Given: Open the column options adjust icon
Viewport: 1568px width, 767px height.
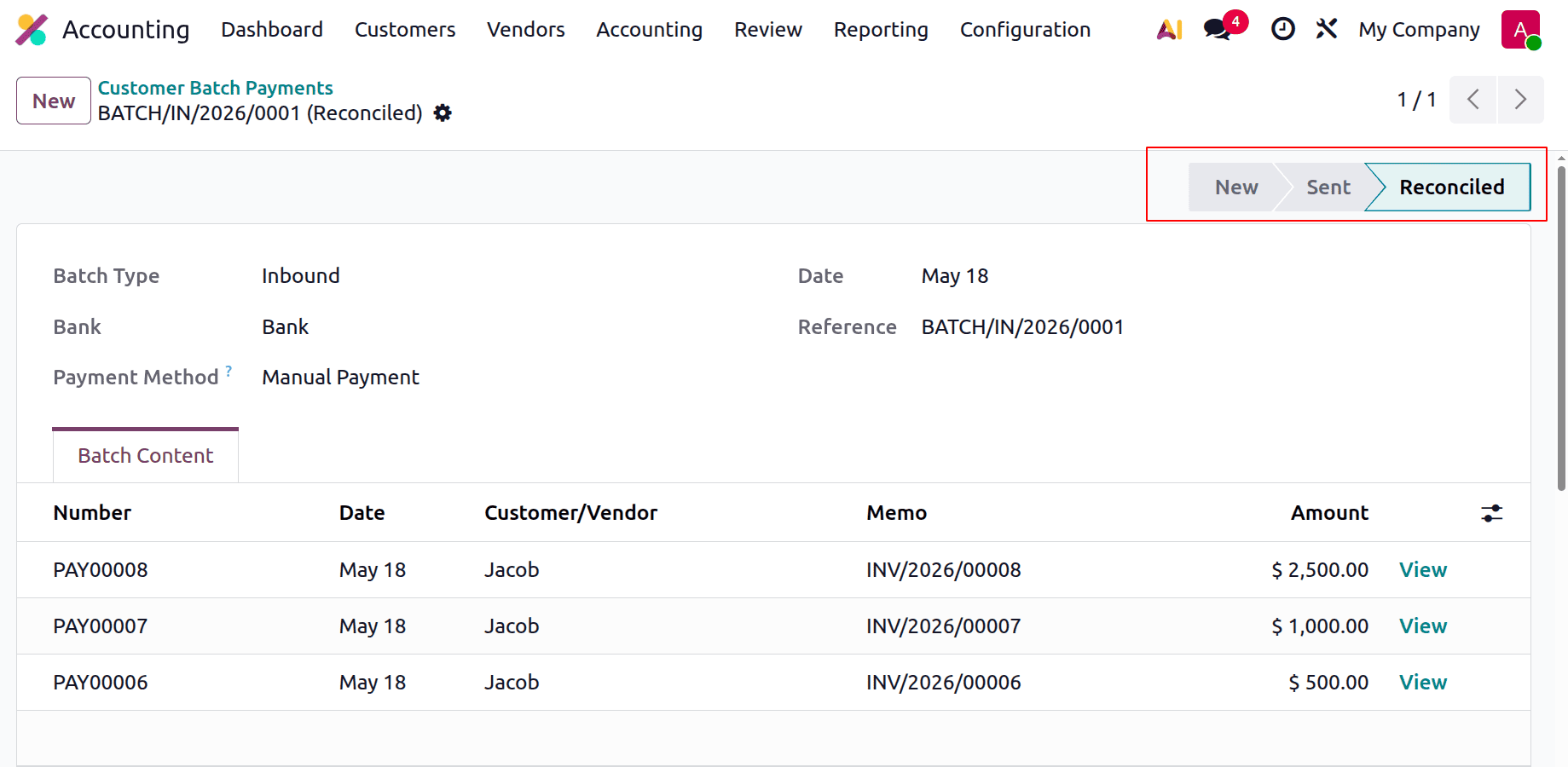Looking at the screenshot, I should click(x=1491, y=513).
